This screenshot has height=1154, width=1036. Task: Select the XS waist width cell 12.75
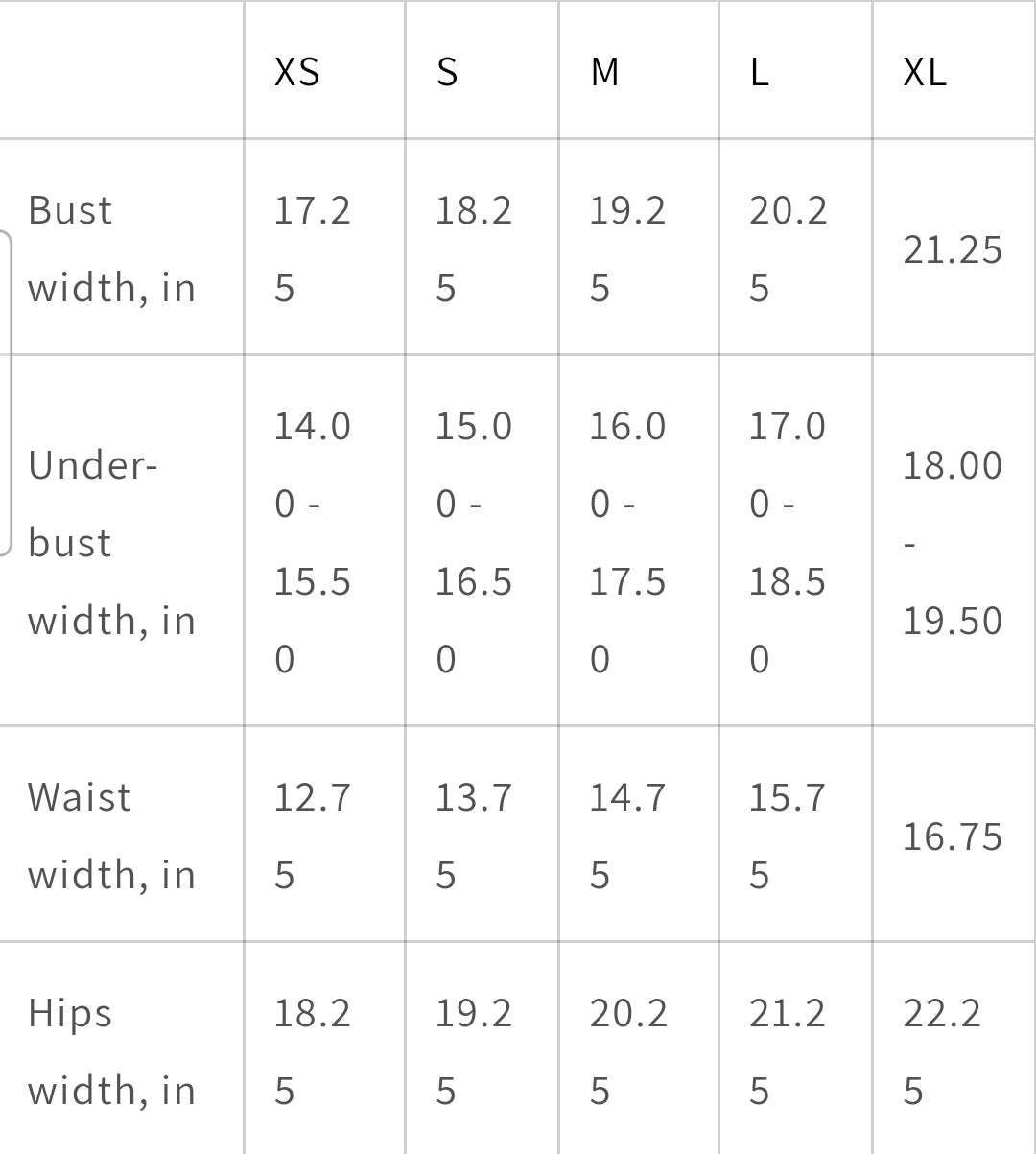pos(312,836)
